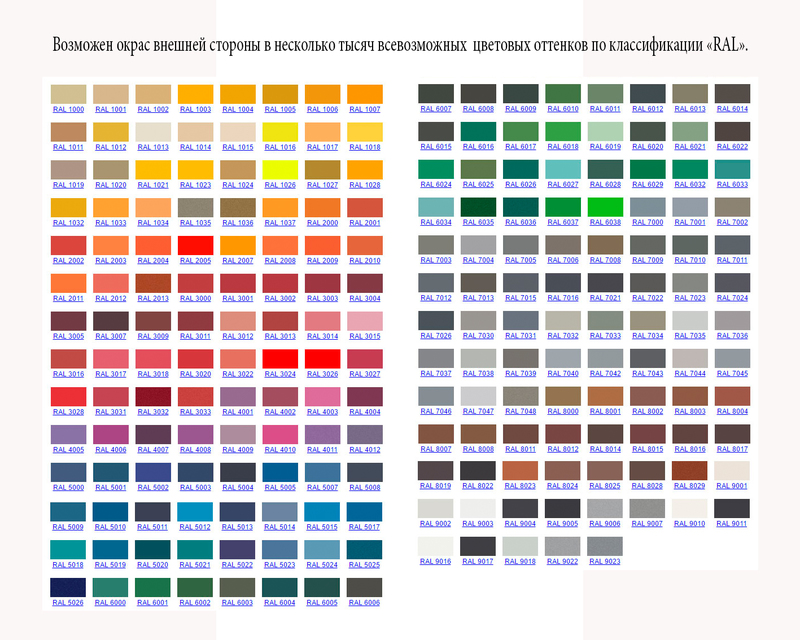800x640 pixels.
Task: Follow the RAL 7000 link
Action: [647, 222]
